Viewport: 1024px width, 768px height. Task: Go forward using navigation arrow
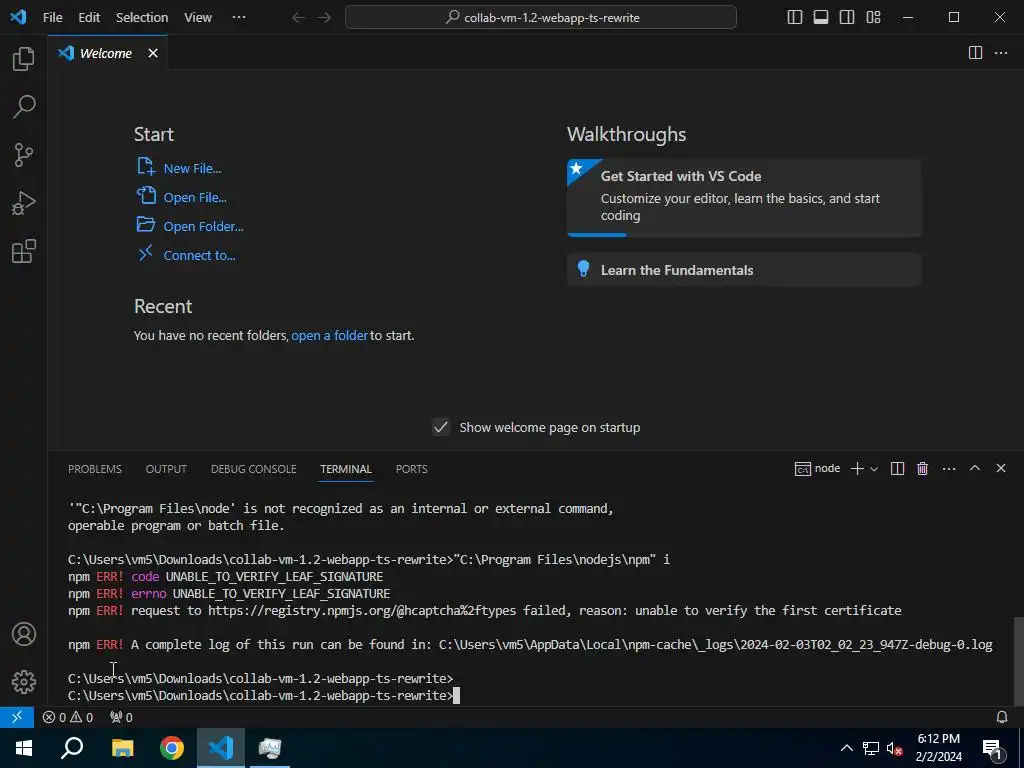point(325,18)
